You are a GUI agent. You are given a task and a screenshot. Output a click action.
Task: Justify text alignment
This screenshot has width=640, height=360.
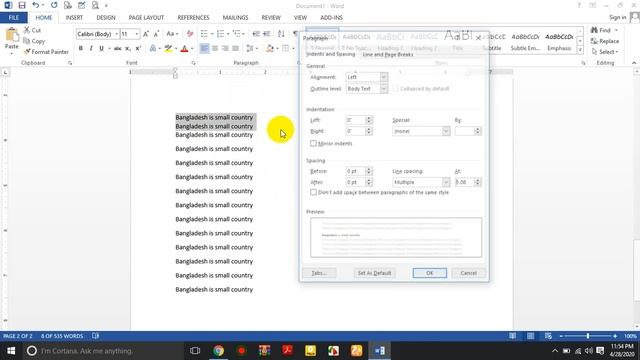[236, 49]
